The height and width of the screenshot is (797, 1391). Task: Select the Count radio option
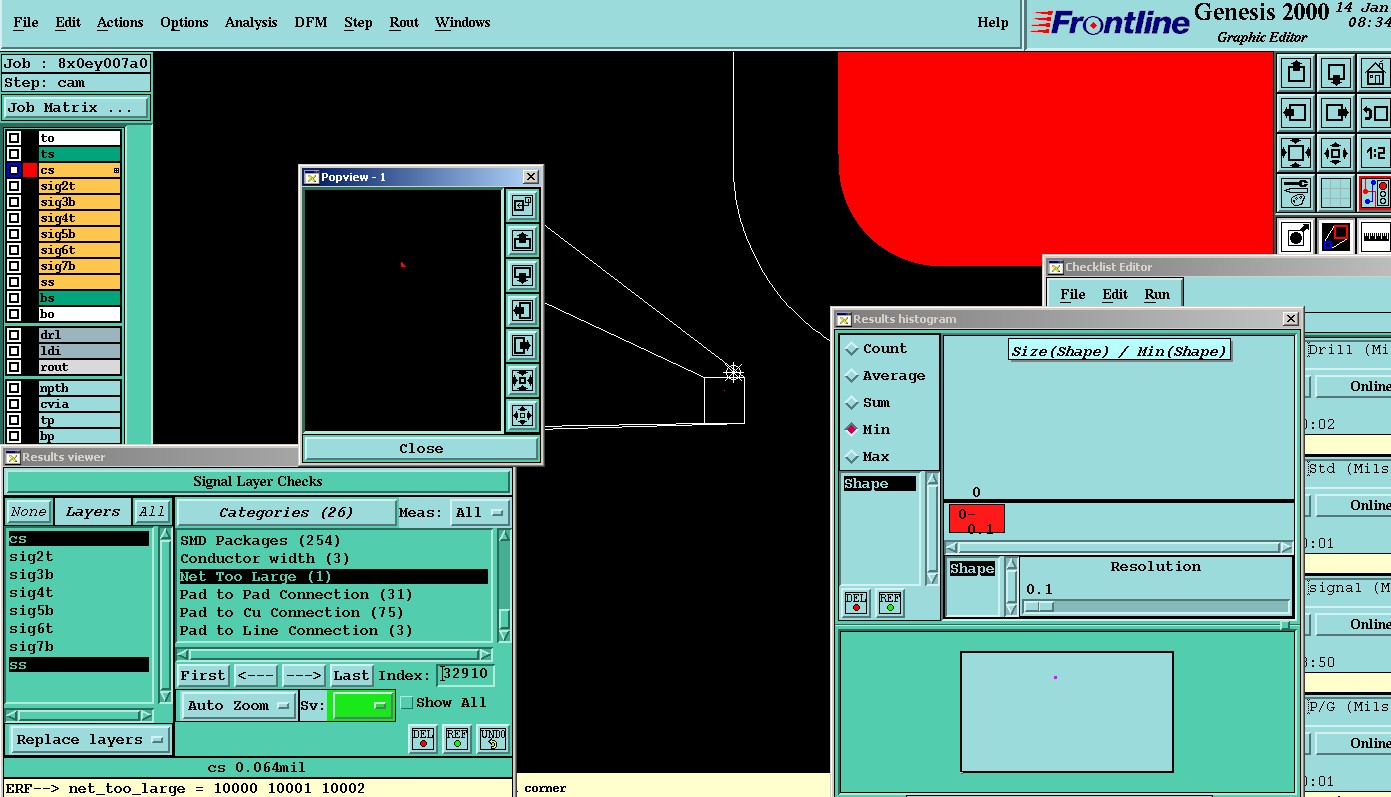[x=852, y=349]
